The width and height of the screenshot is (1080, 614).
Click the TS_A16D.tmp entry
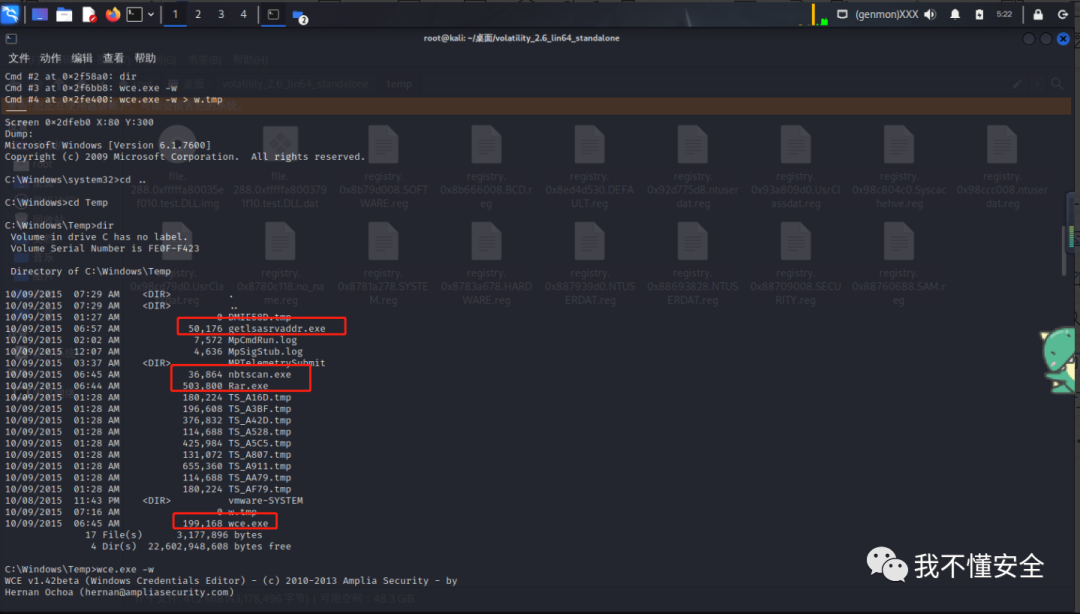coord(260,397)
